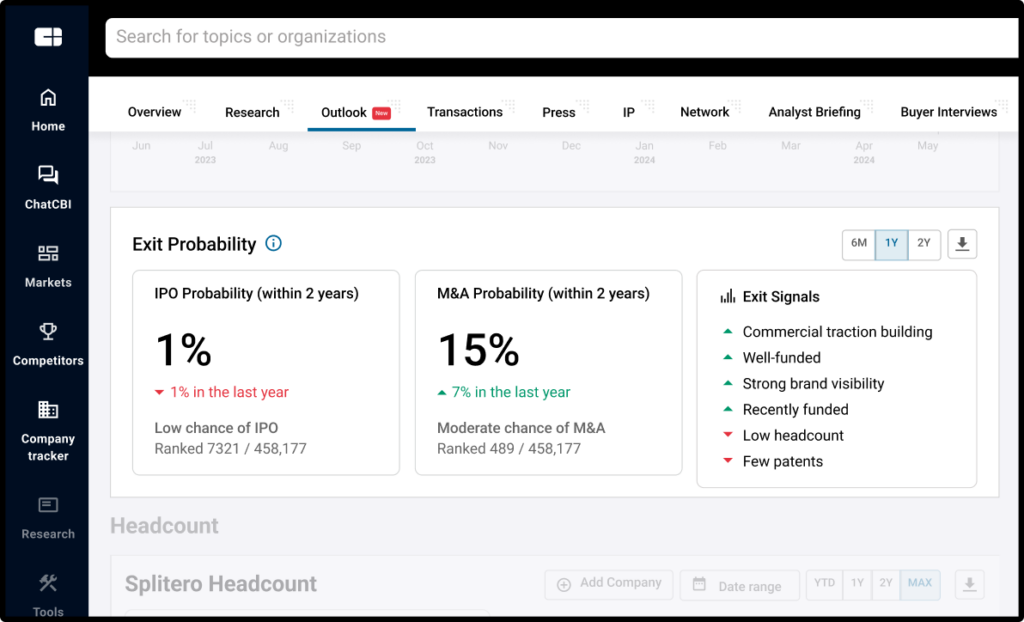Open the Markets section icon
1024x622 pixels.
click(x=48, y=254)
